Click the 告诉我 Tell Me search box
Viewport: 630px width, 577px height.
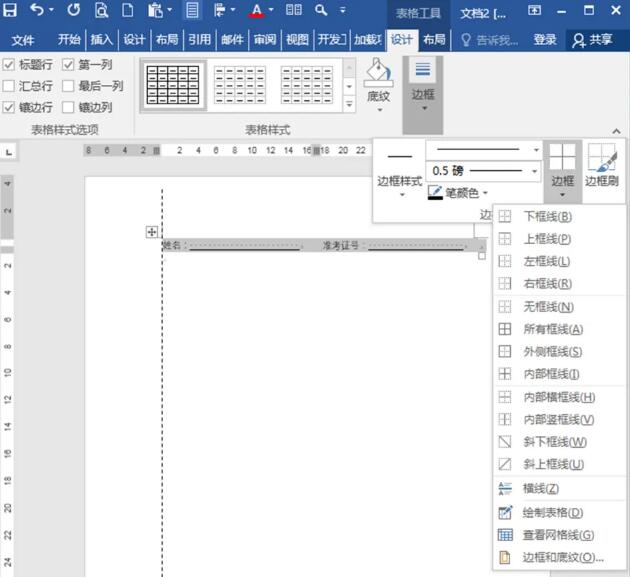(489, 40)
